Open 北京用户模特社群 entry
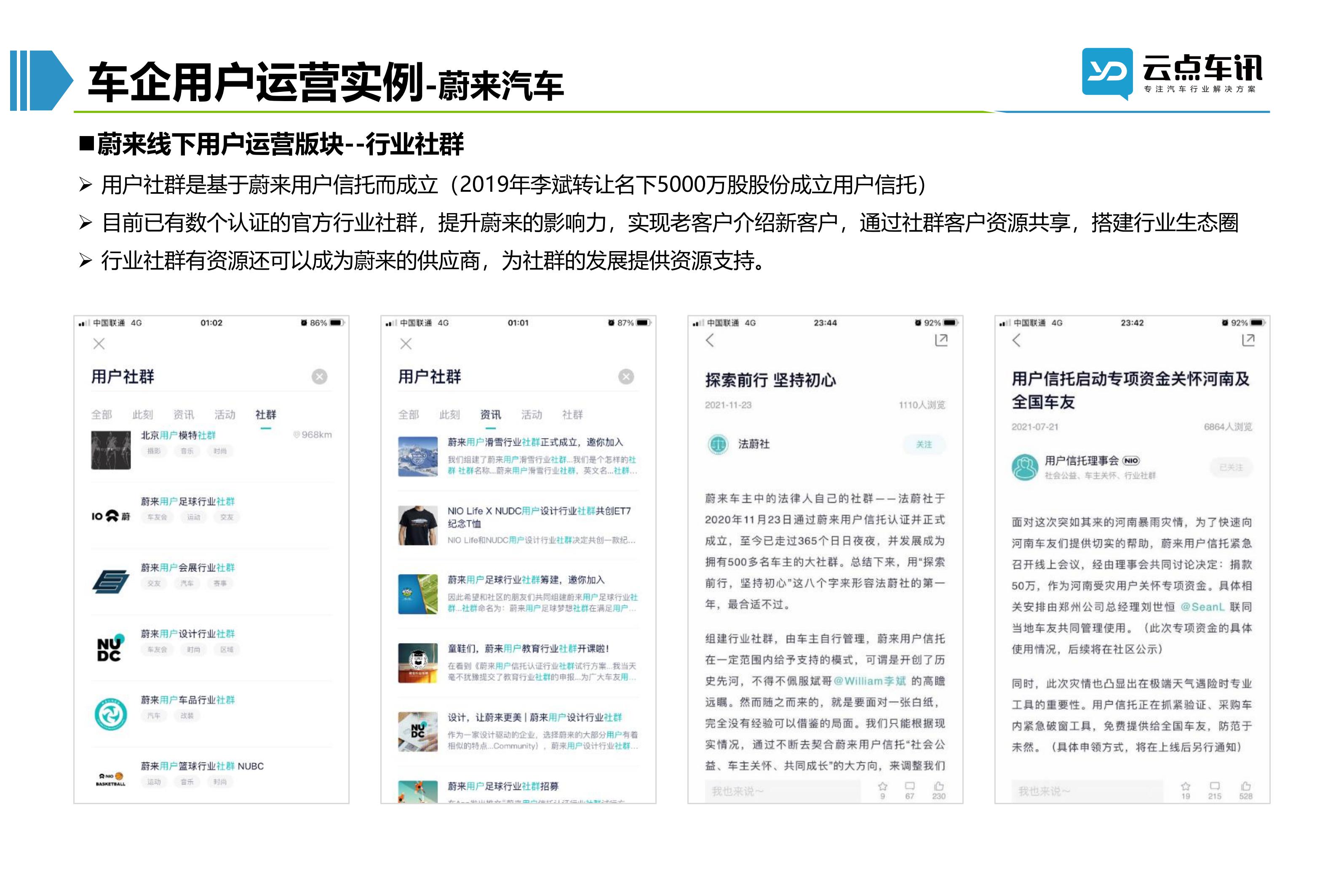 (x=211, y=450)
